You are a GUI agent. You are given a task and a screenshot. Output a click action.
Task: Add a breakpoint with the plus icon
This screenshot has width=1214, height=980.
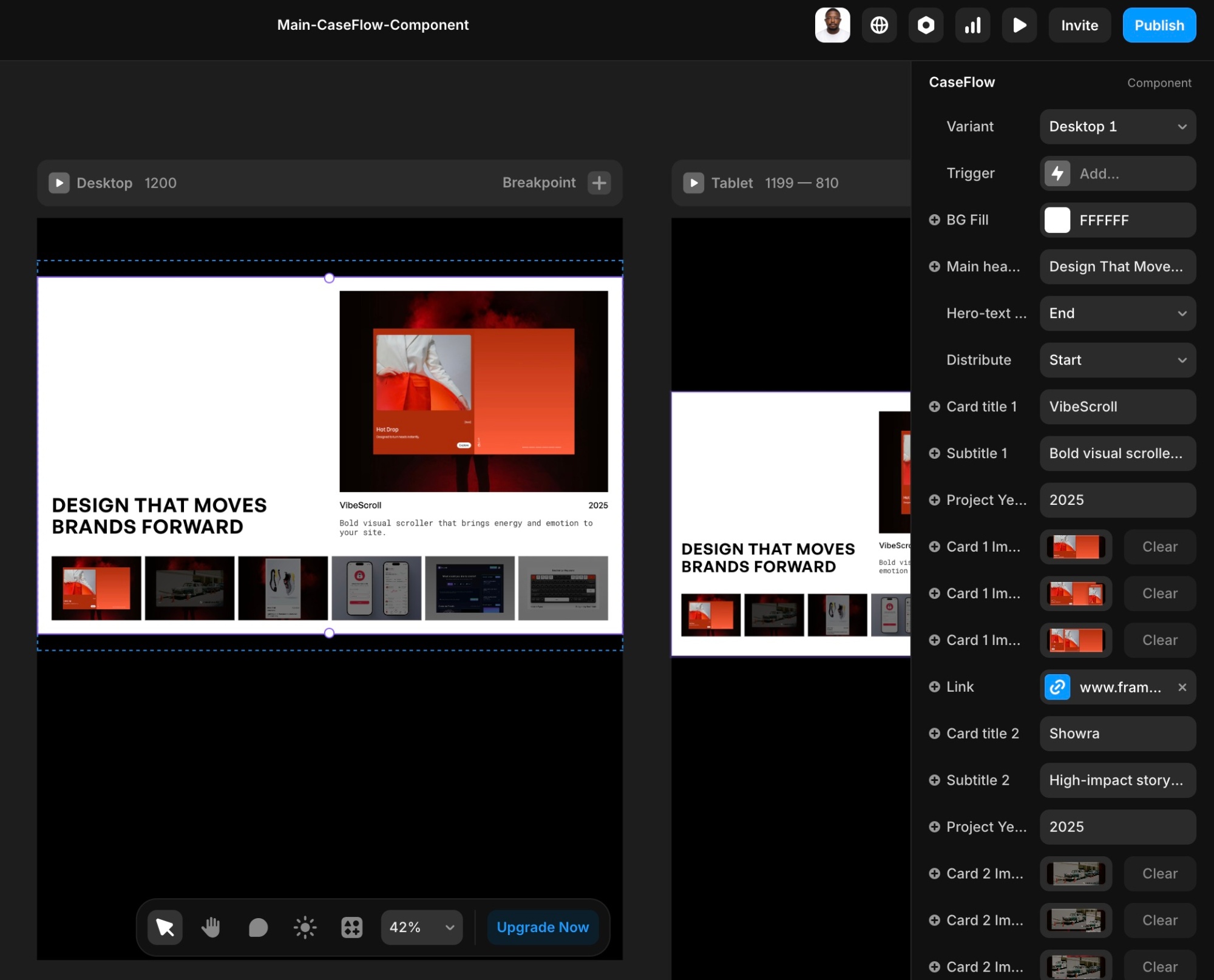pos(599,183)
